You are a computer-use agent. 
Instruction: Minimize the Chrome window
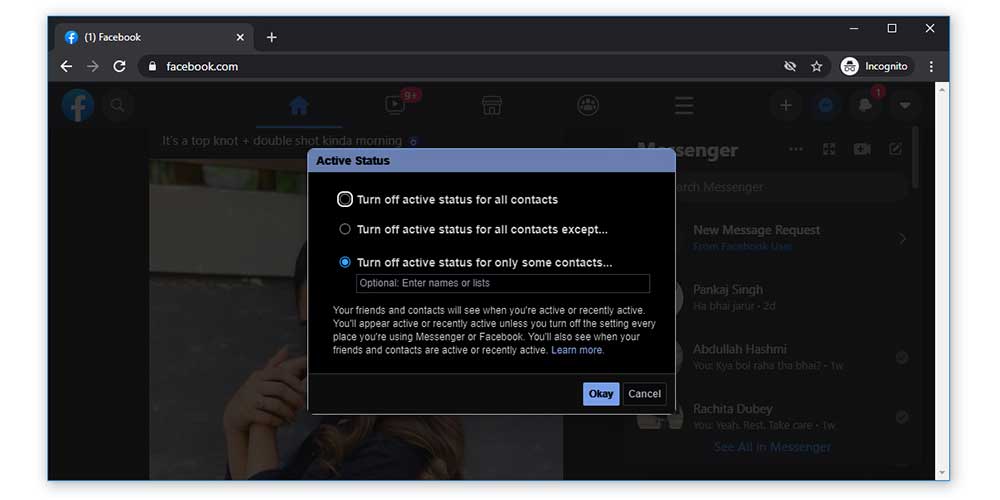(854, 28)
